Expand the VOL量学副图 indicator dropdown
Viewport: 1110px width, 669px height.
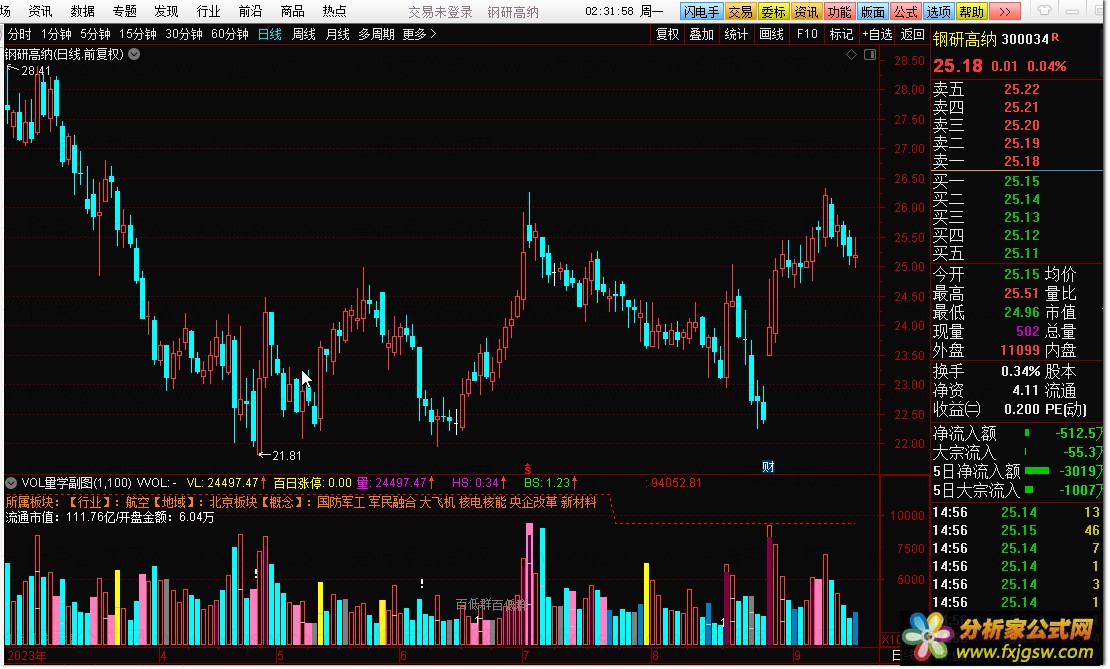click(11, 483)
